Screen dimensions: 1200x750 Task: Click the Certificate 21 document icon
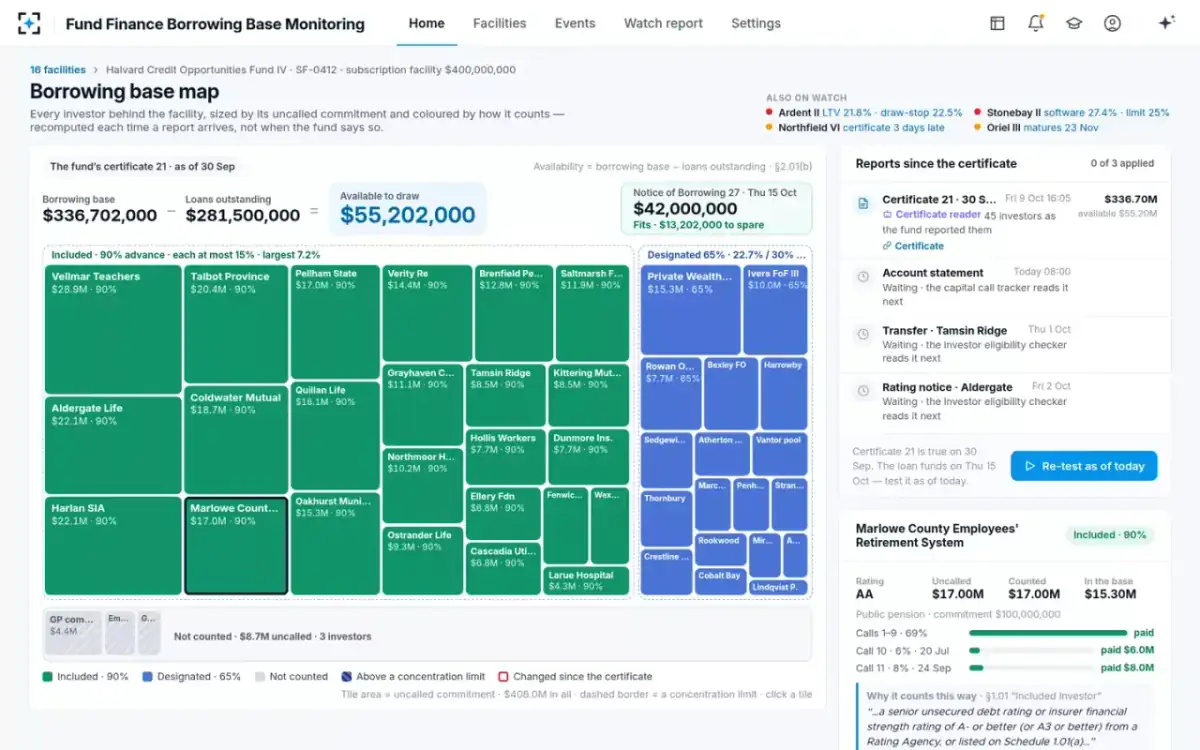pyautogui.click(x=863, y=204)
